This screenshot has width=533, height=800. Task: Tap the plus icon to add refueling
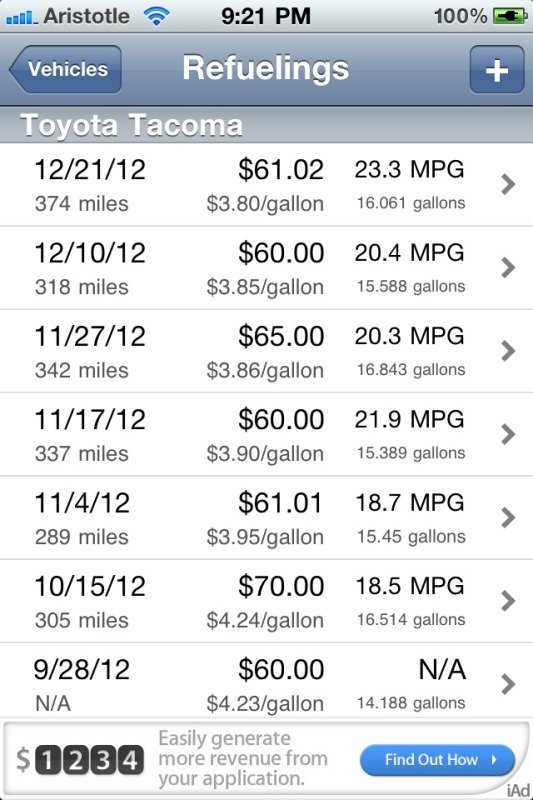(x=496, y=69)
